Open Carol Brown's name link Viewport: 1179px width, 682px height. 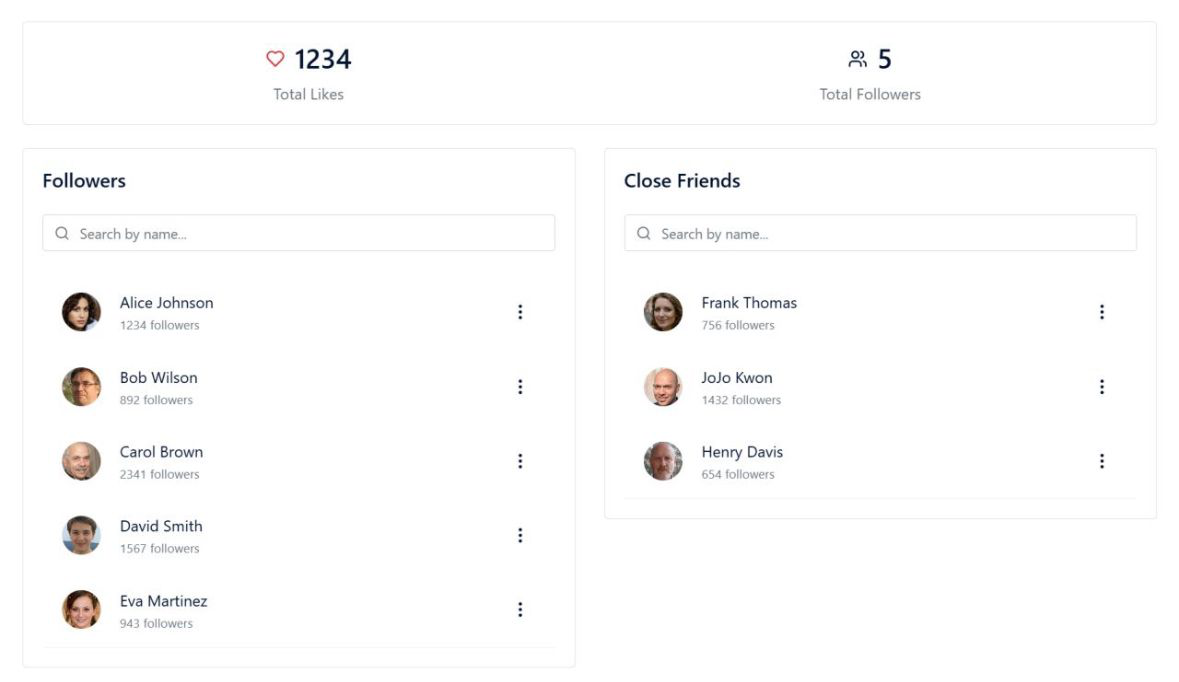161,452
